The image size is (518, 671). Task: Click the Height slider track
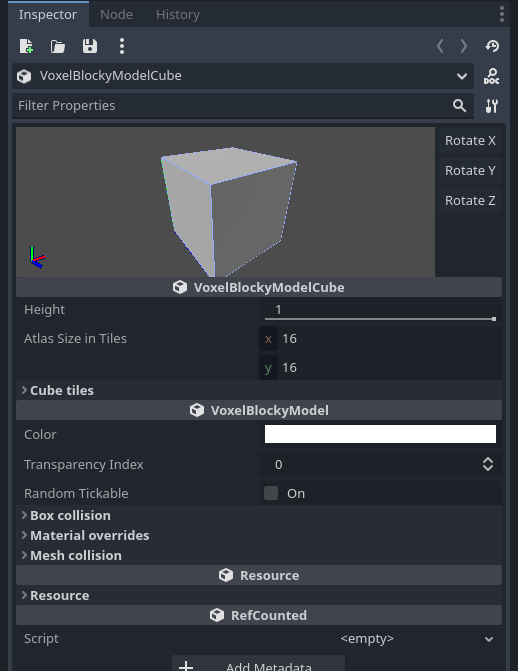(380, 319)
